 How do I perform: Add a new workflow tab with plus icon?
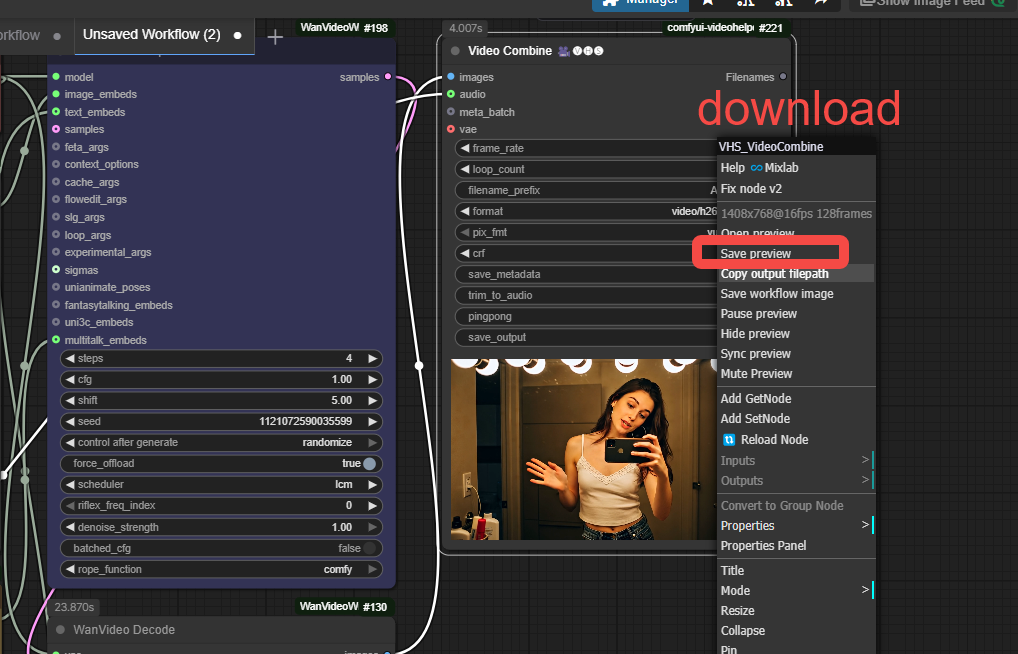click(275, 37)
